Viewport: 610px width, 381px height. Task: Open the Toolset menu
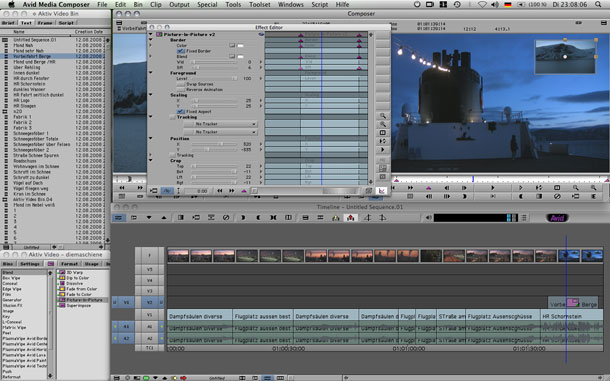(x=259, y=4)
